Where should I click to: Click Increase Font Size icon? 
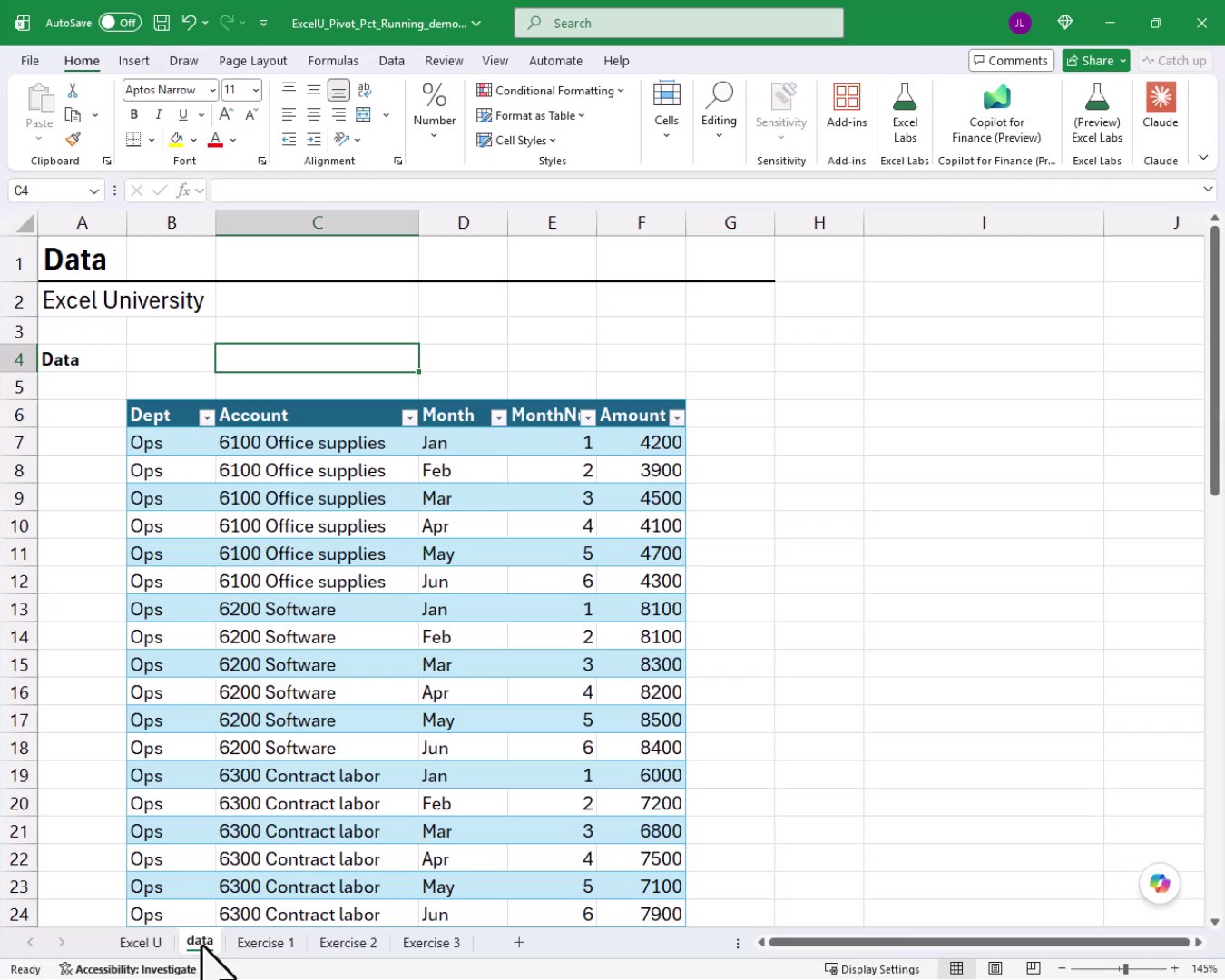[x=226, y=114]
